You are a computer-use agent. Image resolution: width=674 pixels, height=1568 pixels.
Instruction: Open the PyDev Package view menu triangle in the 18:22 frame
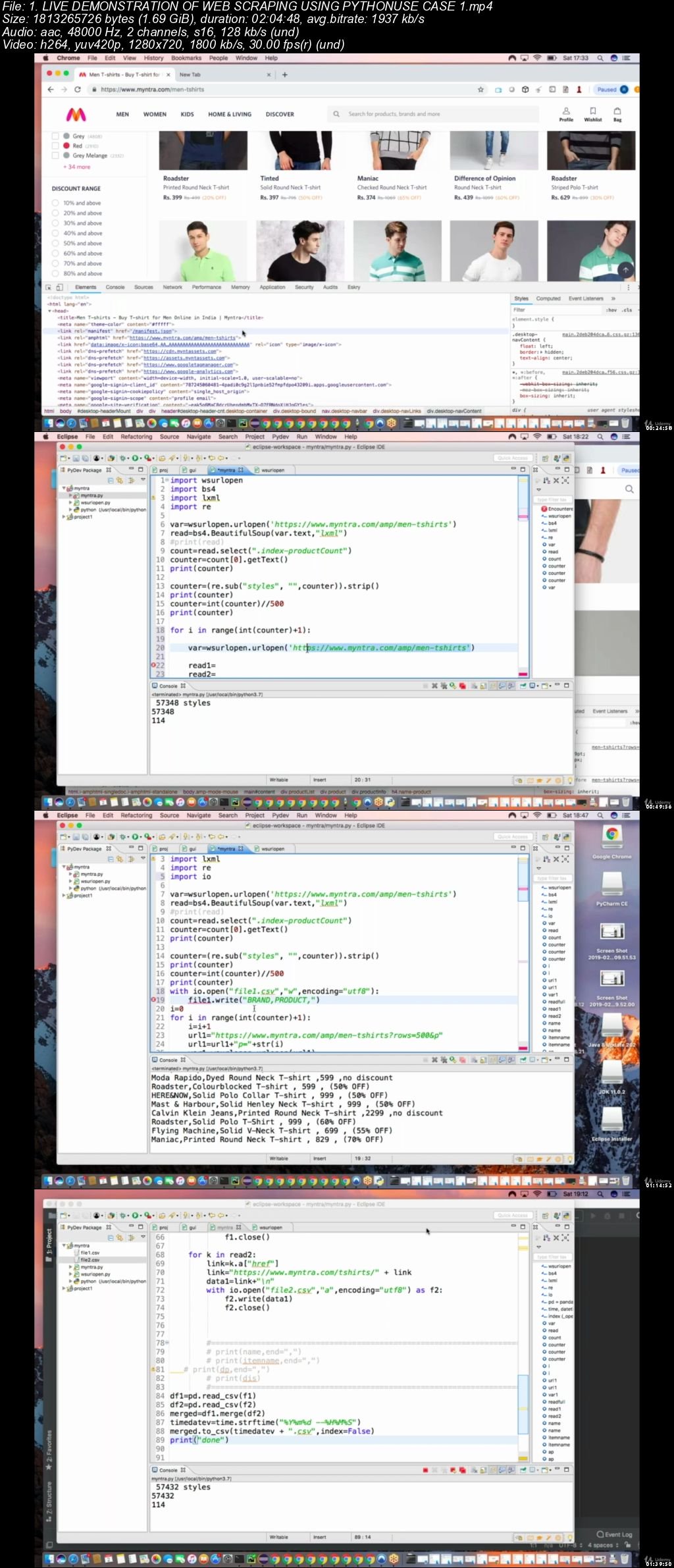pyautogui.click(x=143, y=480)
